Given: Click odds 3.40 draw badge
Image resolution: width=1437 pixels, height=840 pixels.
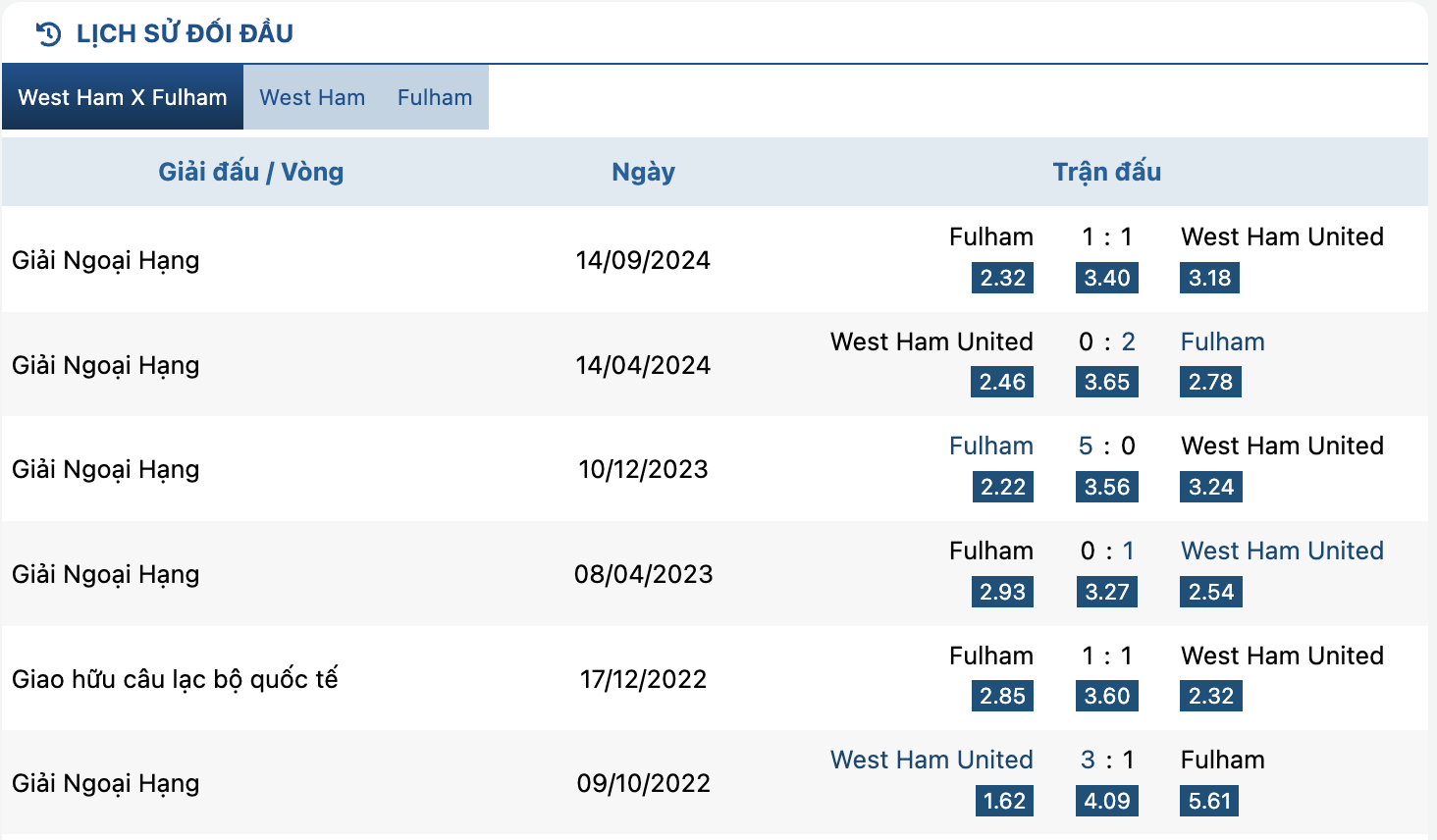Looking at the screenshot, I should click(x=1107, y=278).
